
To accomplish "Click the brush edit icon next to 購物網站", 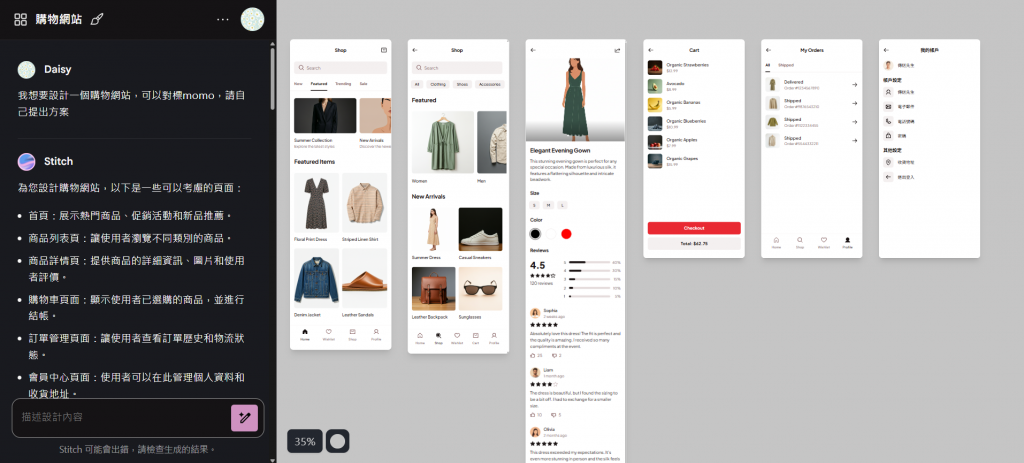I will click(97, 20).
